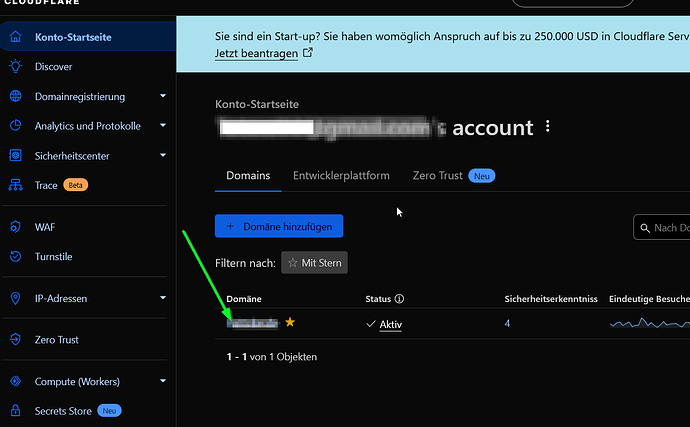Click the Beta badge next to Trace
This screenshot has height=427, width=690.
[75, 185]
